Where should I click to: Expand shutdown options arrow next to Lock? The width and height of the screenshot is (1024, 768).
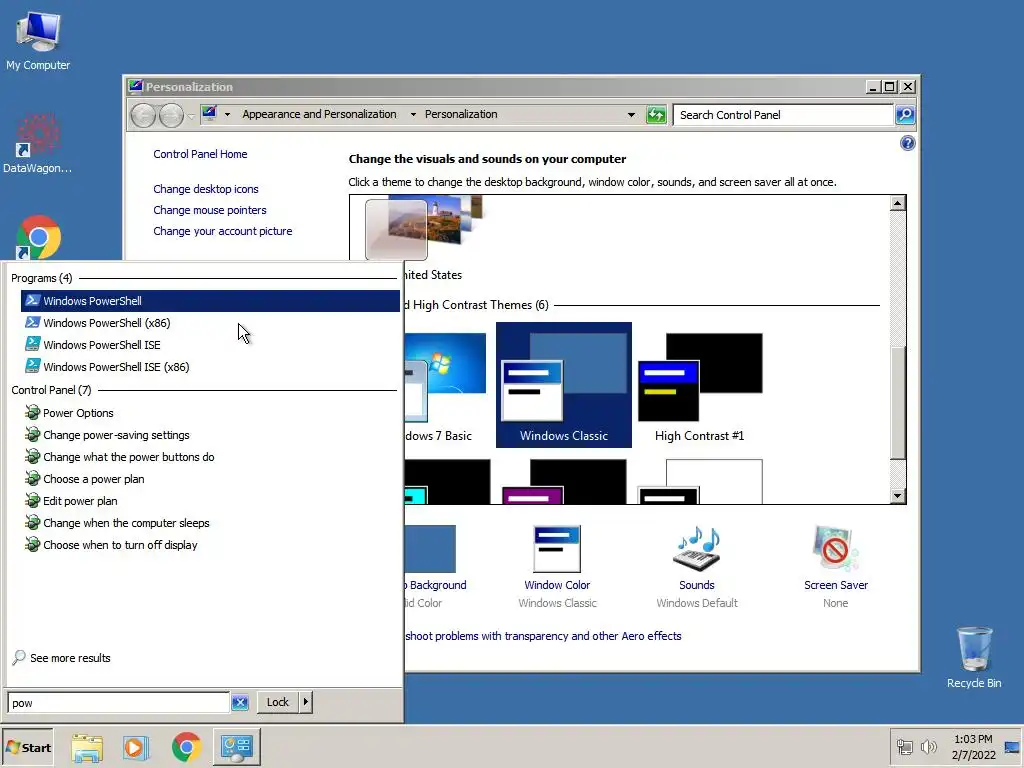pyautogui.click(x=306, y=702)
